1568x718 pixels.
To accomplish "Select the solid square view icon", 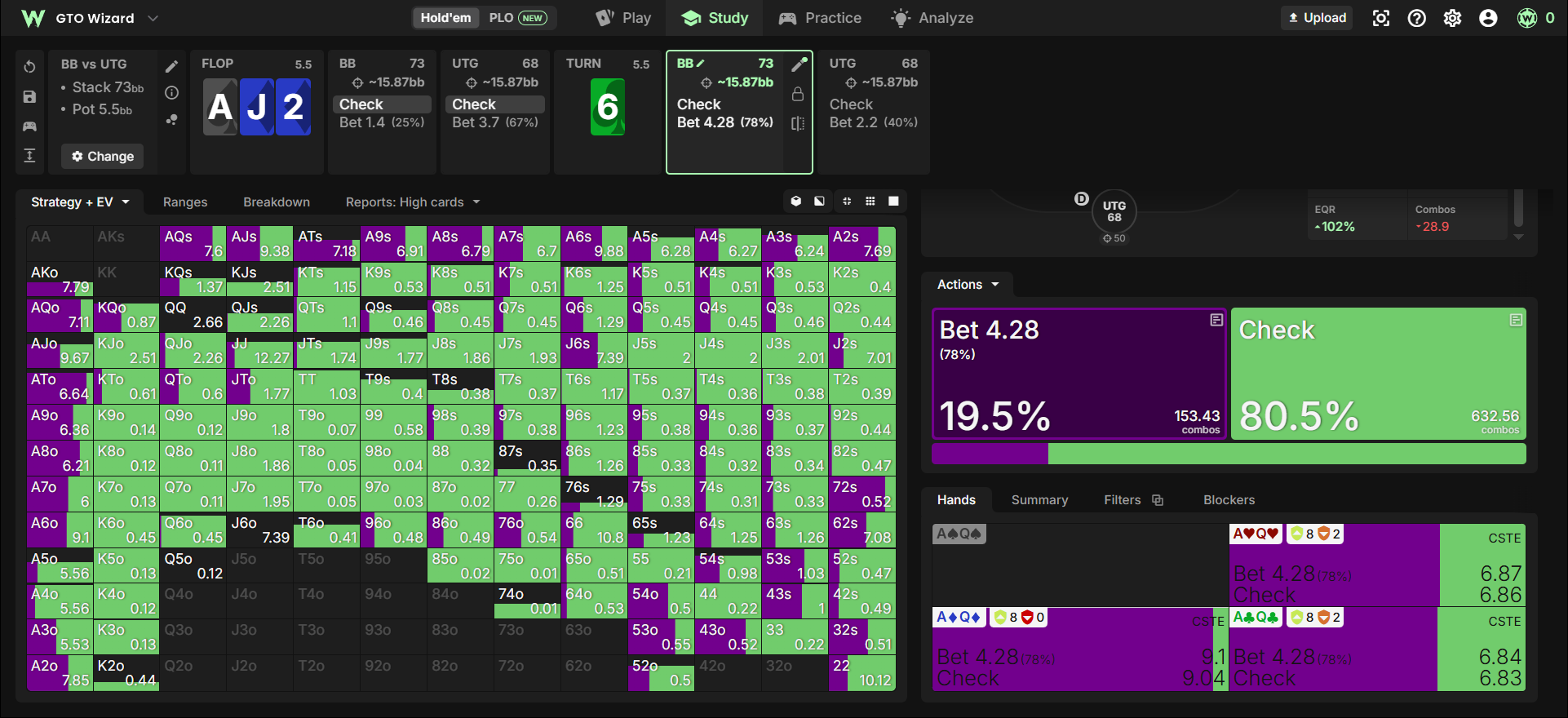I will [x=893, y=201].
